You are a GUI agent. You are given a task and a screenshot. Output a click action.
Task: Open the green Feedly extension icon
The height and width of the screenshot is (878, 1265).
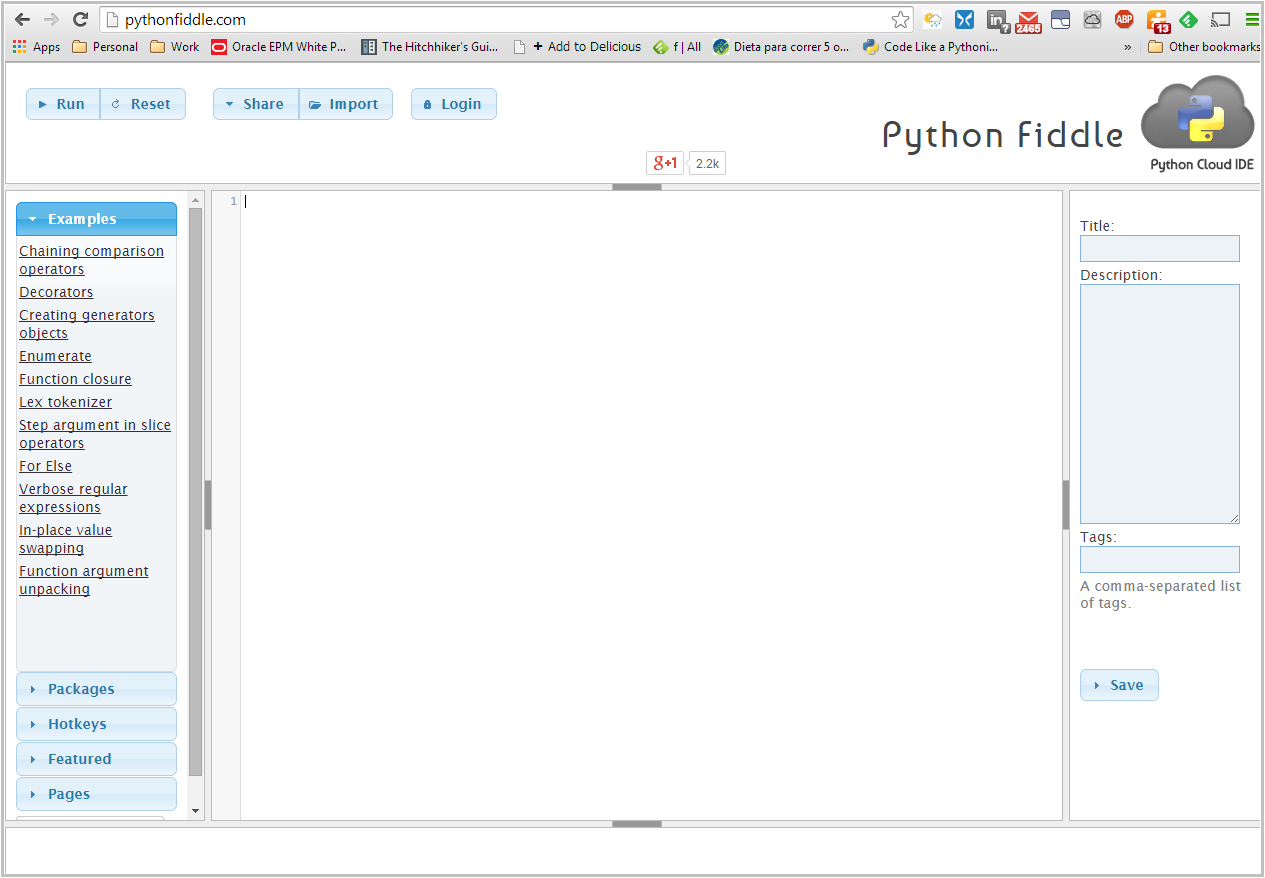pos(1188,19)
